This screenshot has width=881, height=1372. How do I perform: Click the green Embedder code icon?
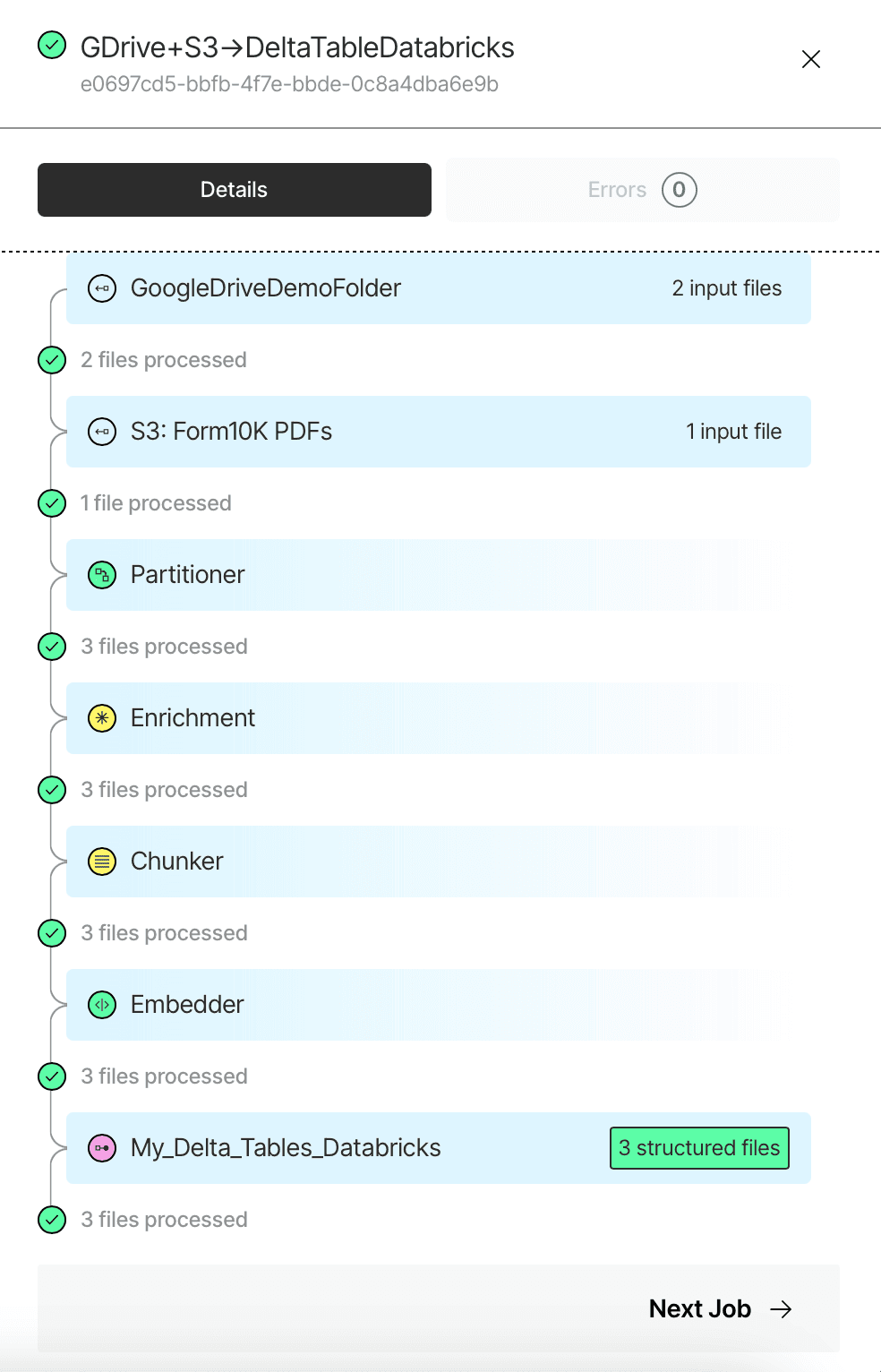click(102, 1005)
